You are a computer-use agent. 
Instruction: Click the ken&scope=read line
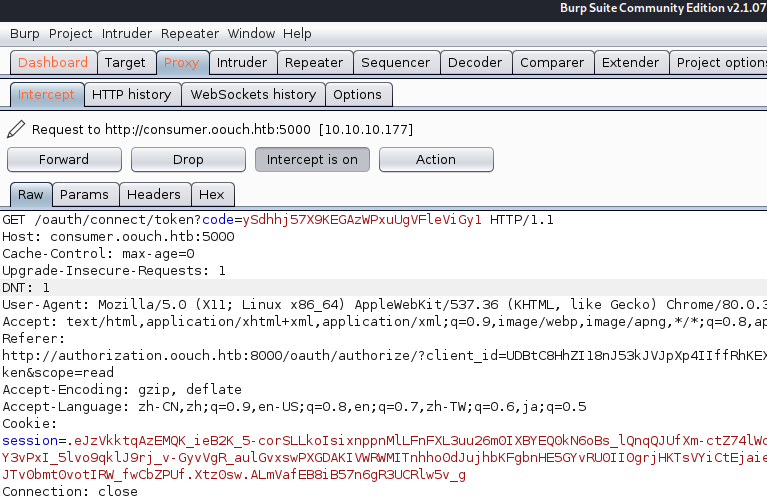coord(58,373)
